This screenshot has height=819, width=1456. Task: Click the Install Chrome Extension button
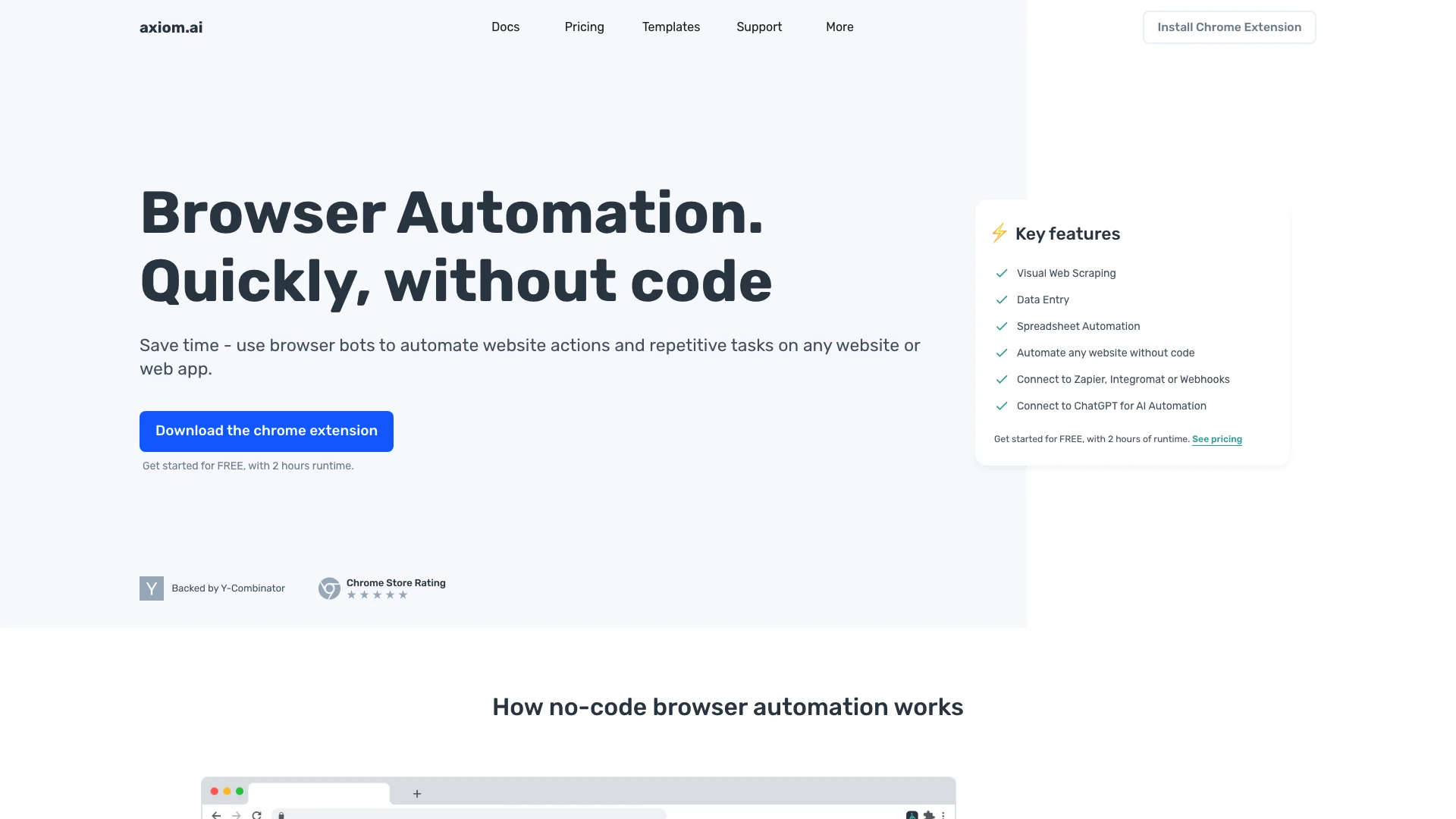(1229, 27)
